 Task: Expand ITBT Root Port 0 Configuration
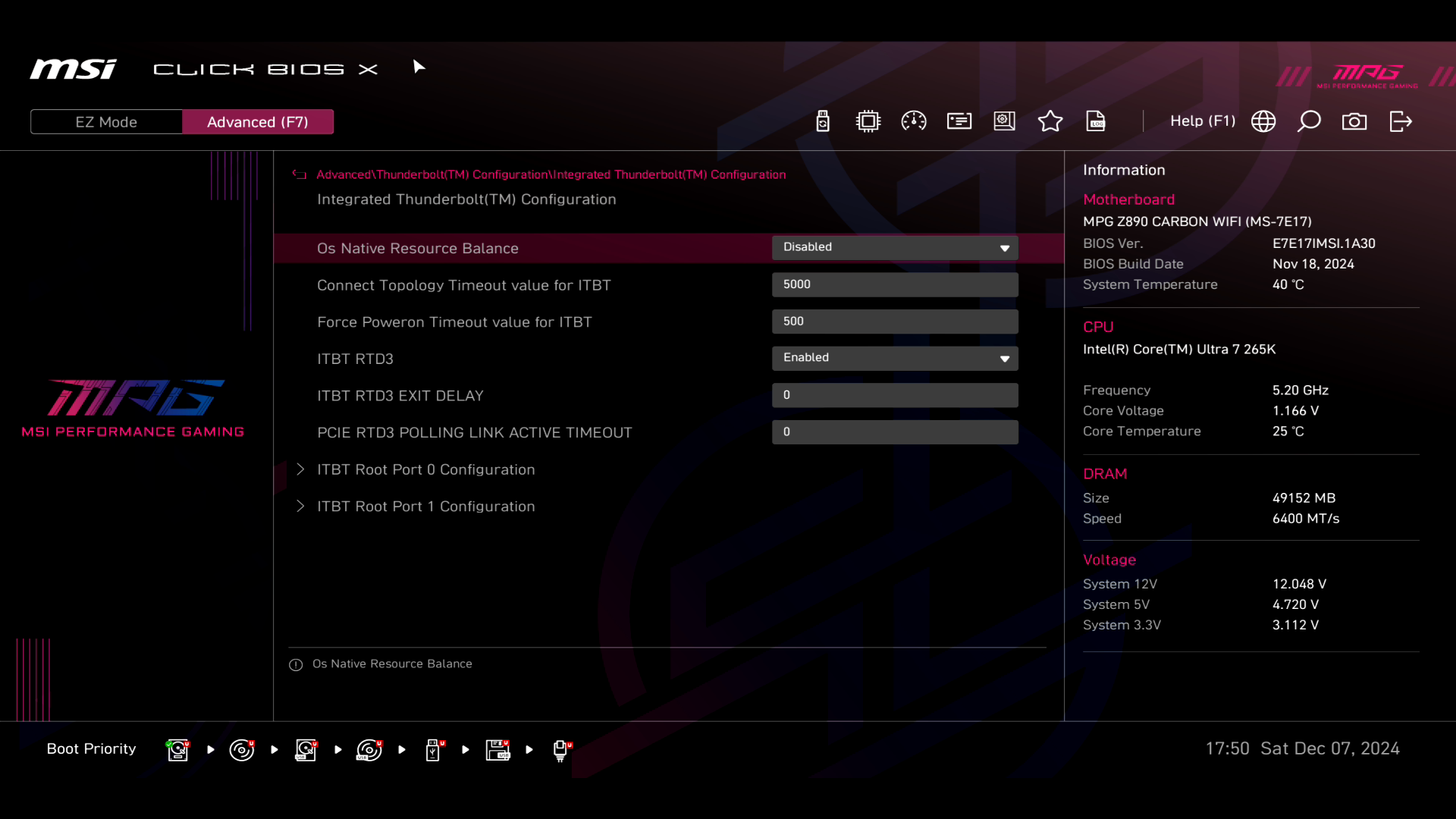pyautogui.click(x=425, y=469)
